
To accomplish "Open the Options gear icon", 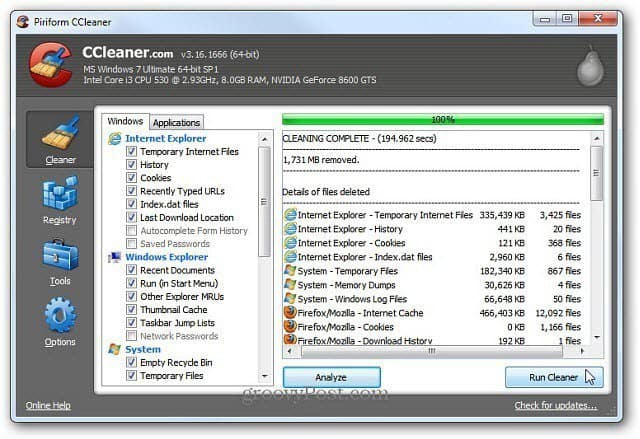I will click(x=60, y=315).
